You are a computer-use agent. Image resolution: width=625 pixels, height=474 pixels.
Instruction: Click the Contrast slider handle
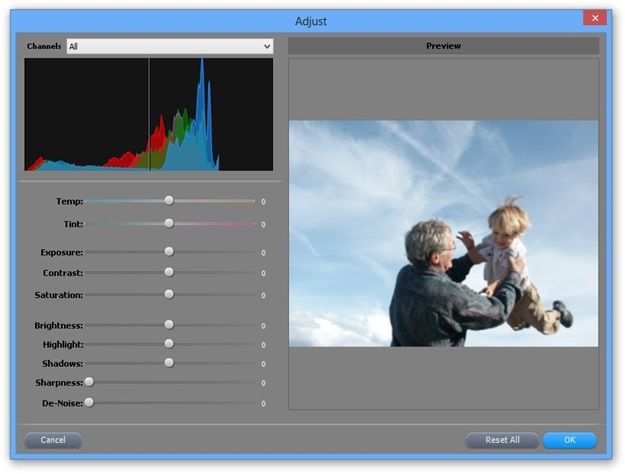[169, 272]
